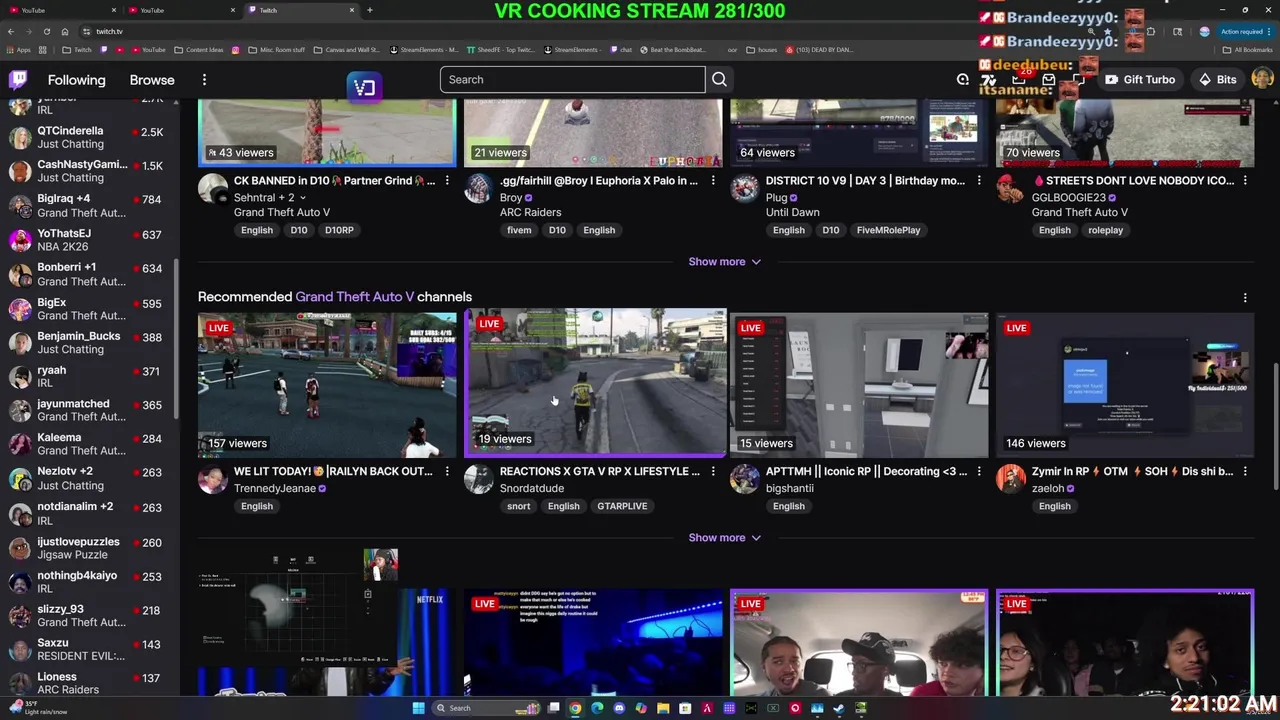1280x720 pixels.
Task: Click Snordatdude channel avatar
Action: tap(479, 479)
